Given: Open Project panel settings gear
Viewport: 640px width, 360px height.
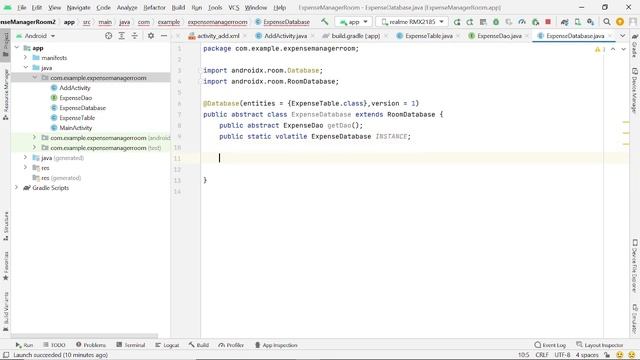Looking at the screenshot, I should coord(151,36).
